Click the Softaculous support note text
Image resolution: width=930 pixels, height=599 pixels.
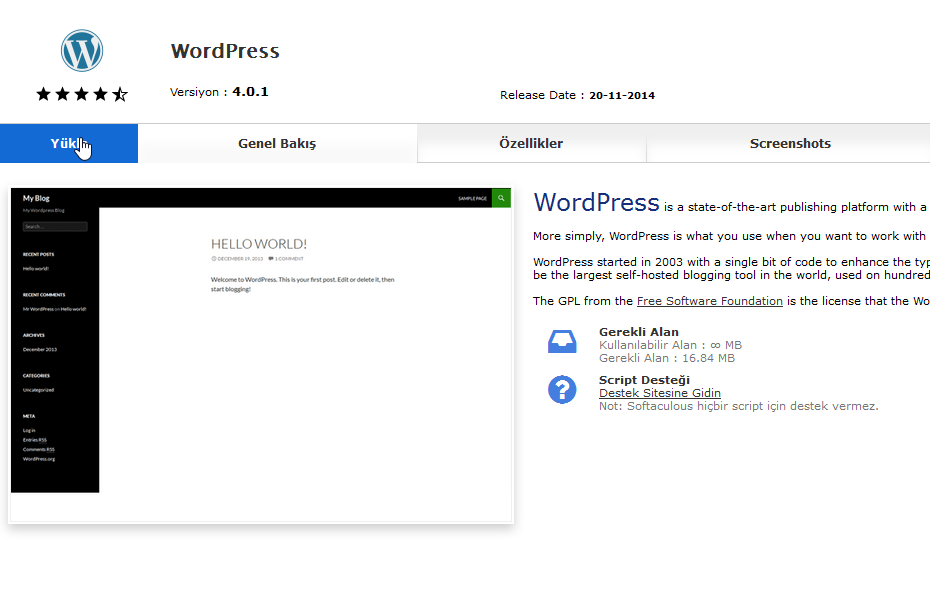pyautogui.click(x=738, y=406)
